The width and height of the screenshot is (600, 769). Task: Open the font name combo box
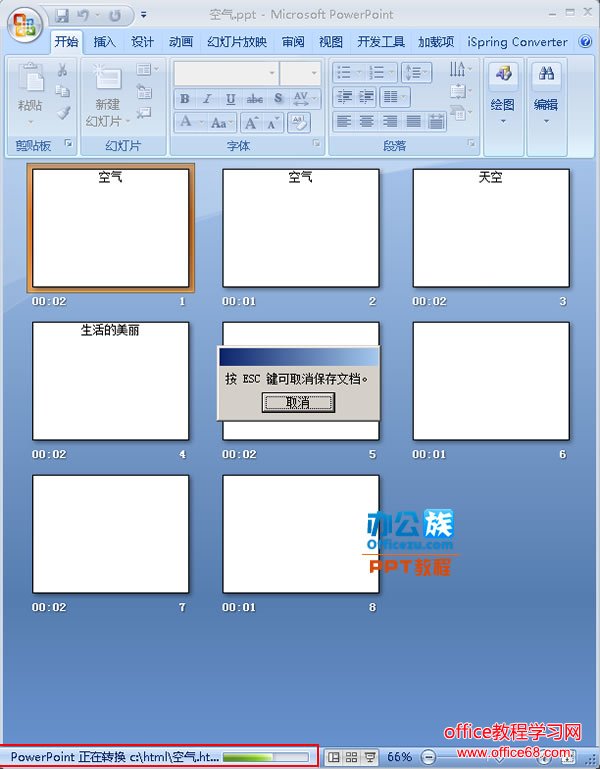click(x=226, y=73)
